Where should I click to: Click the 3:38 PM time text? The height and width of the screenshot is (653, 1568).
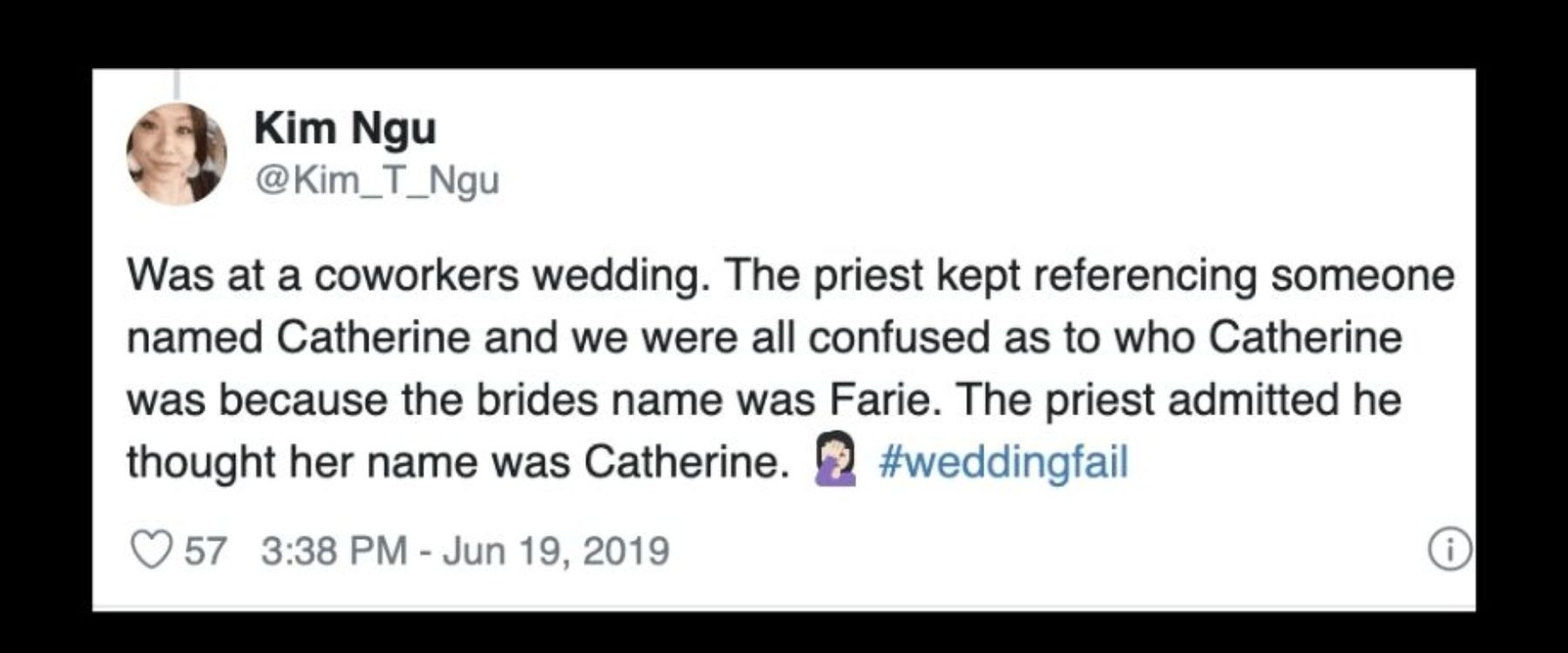(x=334, y=551)
